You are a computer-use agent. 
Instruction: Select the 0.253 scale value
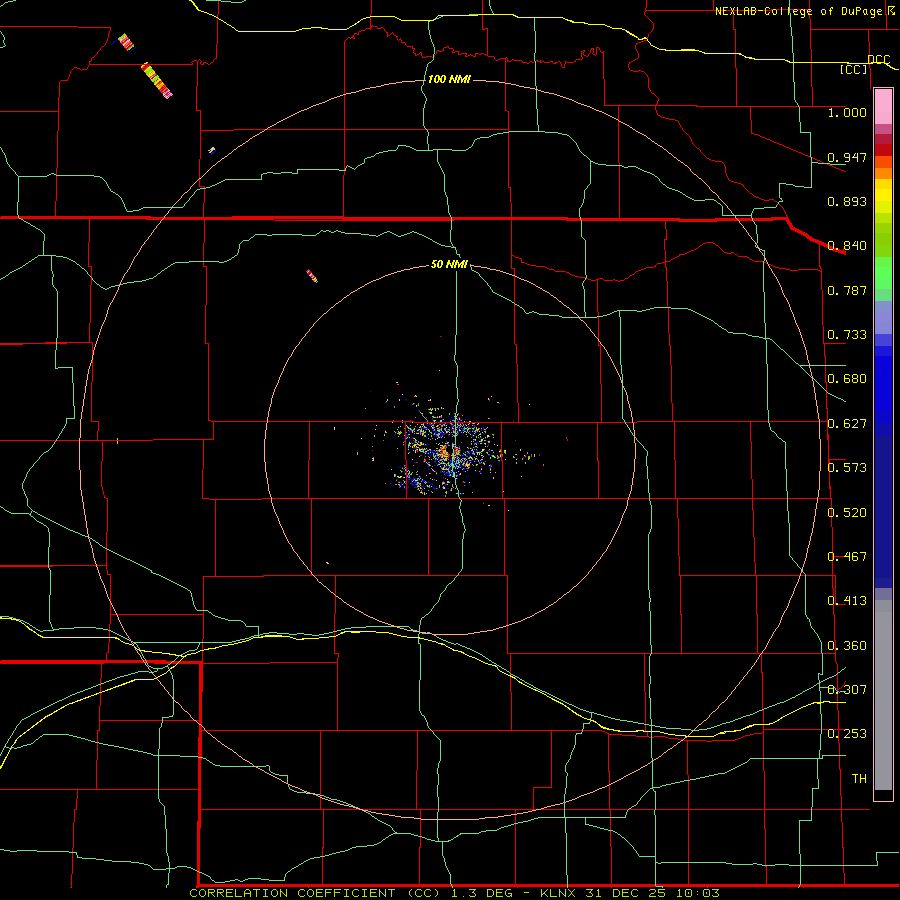coord(847,734)
